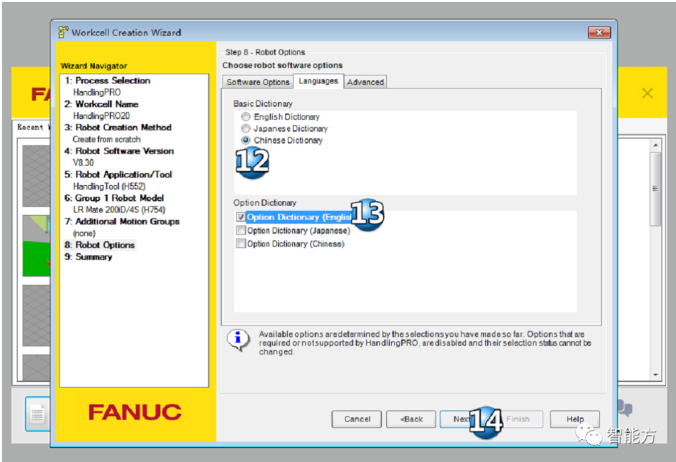Select step 8: Robot Options in navigator

100,245
